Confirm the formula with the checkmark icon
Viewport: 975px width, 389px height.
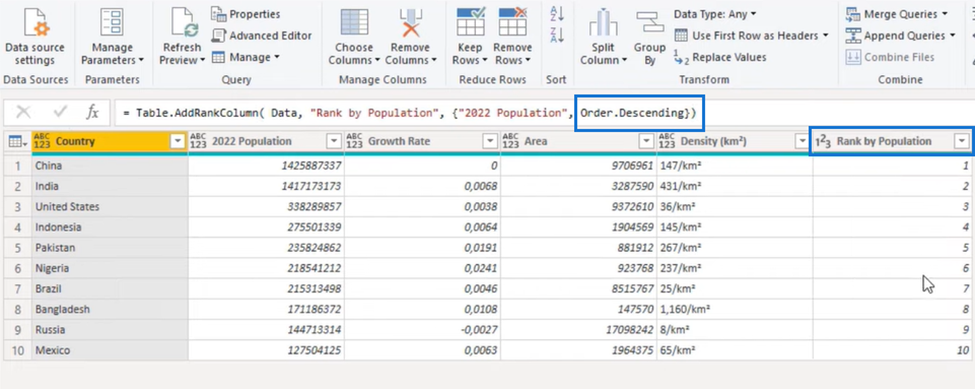(60, 112)
